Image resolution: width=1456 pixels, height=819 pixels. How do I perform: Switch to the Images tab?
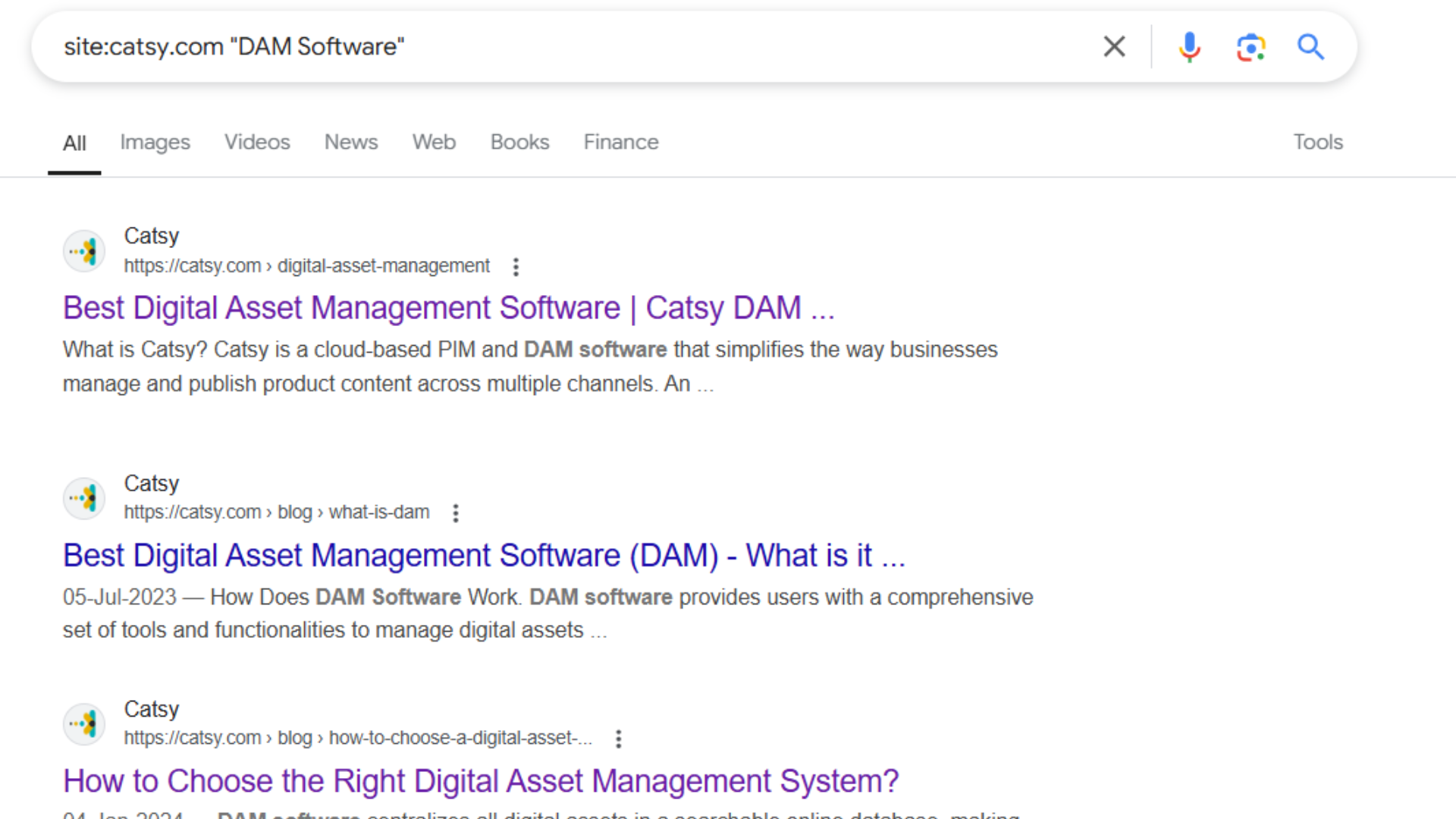point(155,142)
